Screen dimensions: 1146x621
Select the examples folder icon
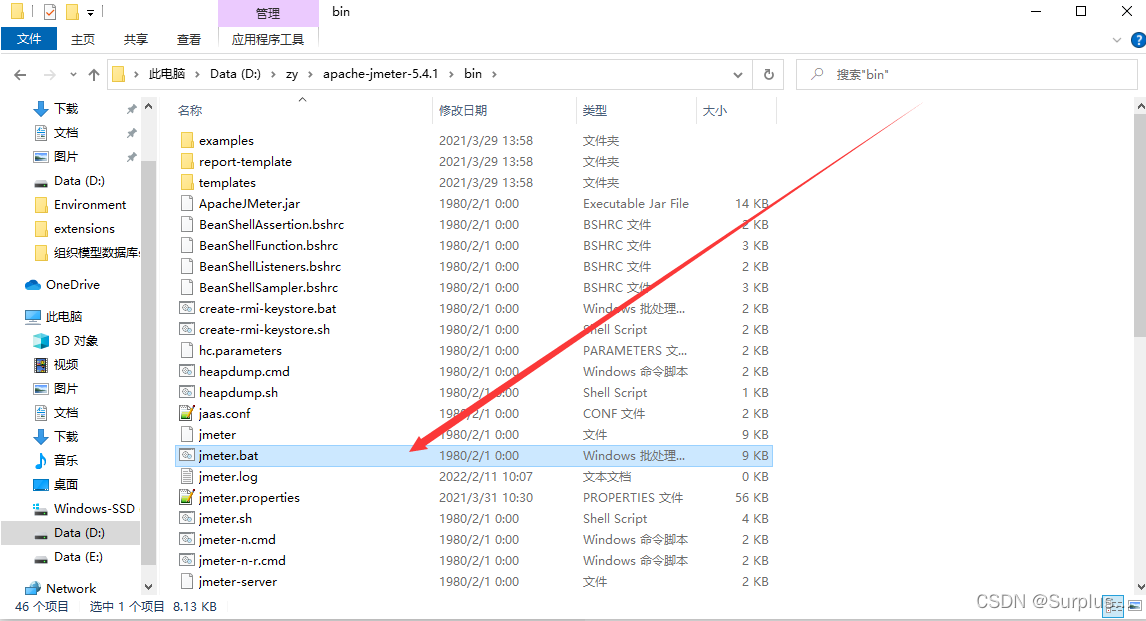187,140
